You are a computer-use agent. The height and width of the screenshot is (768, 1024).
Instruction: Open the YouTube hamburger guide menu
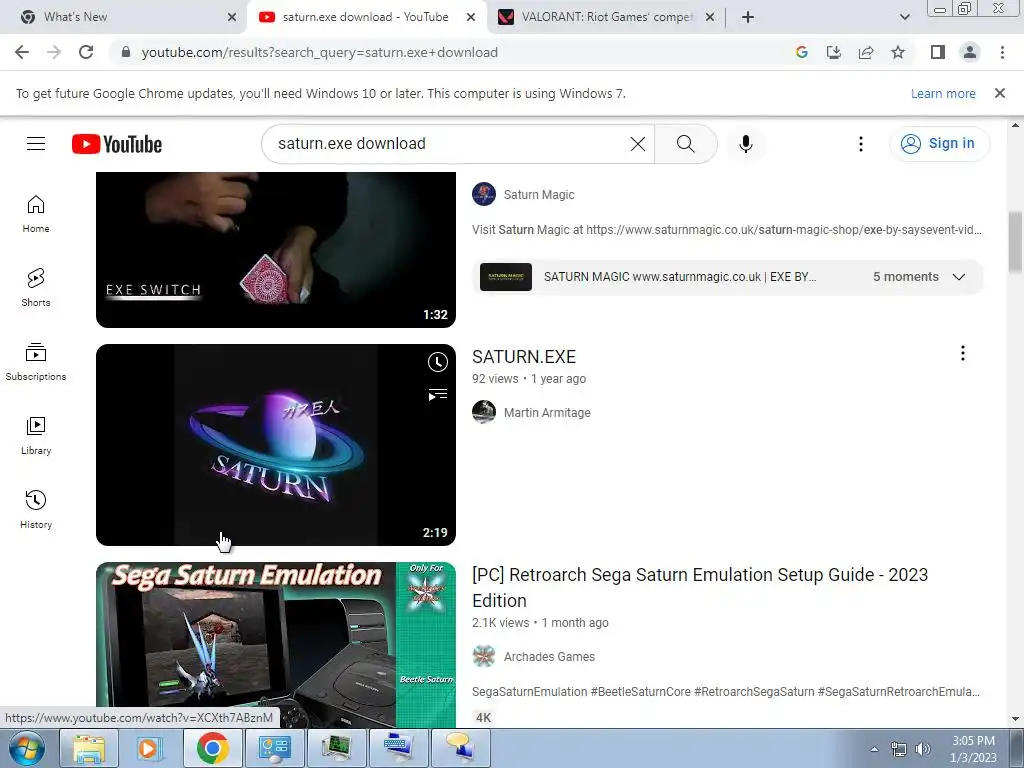point(36,144)
